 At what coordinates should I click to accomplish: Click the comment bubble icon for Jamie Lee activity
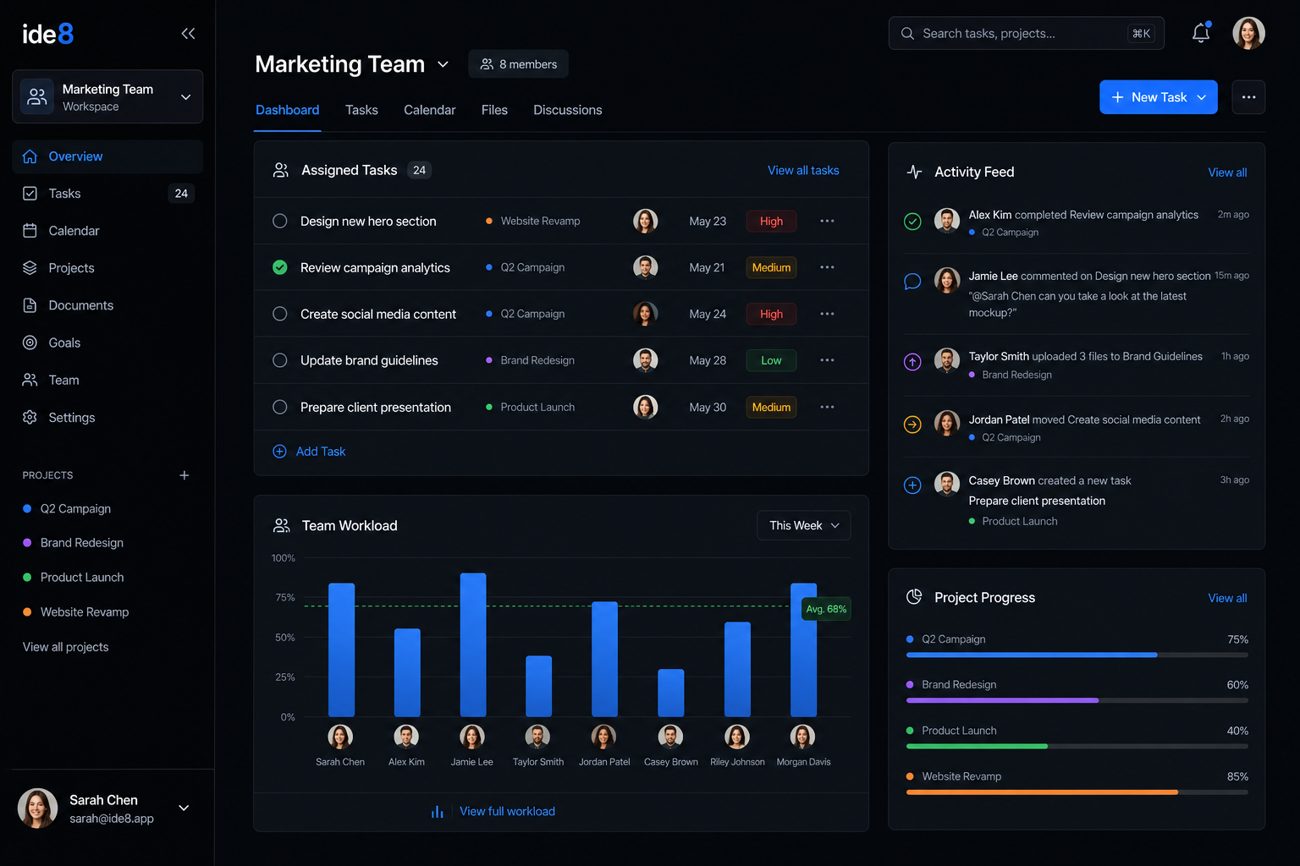coord(912,282)
